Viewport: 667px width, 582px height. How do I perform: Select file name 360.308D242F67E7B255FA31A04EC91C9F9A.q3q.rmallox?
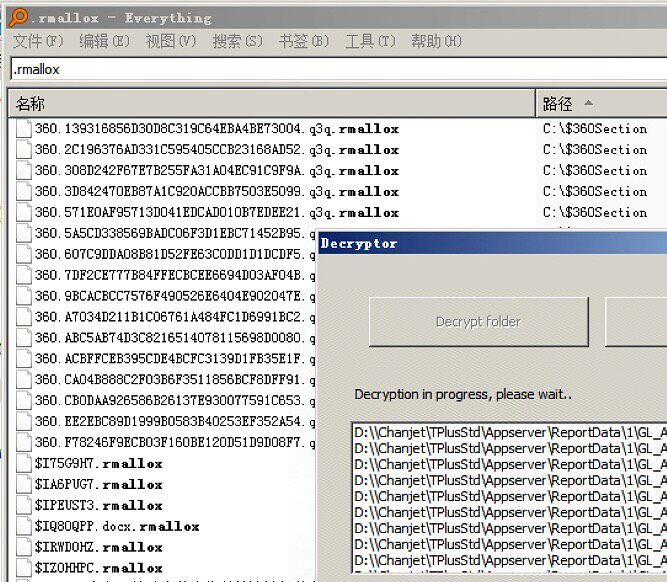pyautogui.click(x=217, y=170)
